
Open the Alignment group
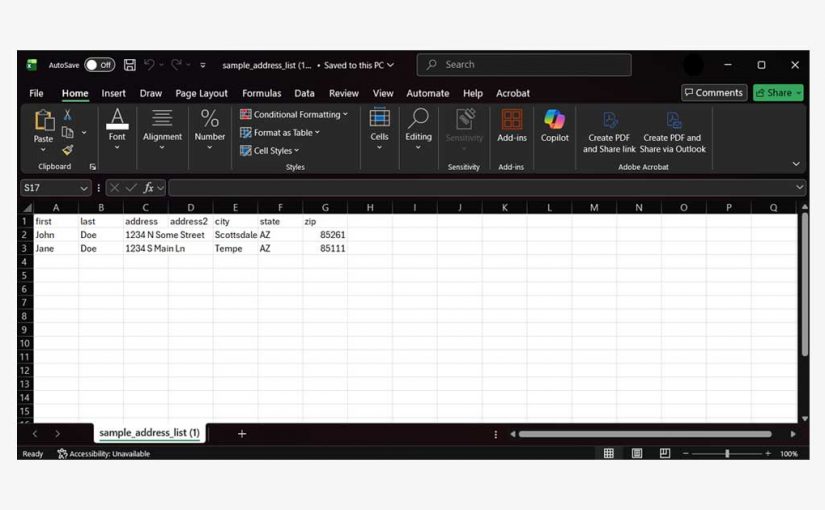(x=162, y=129)
